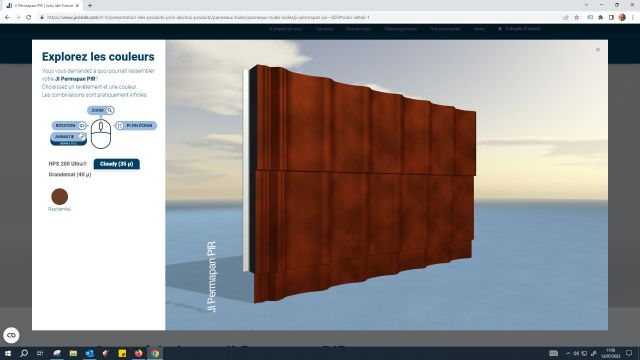Open the language selector in the site header

(x=519, y=29)
